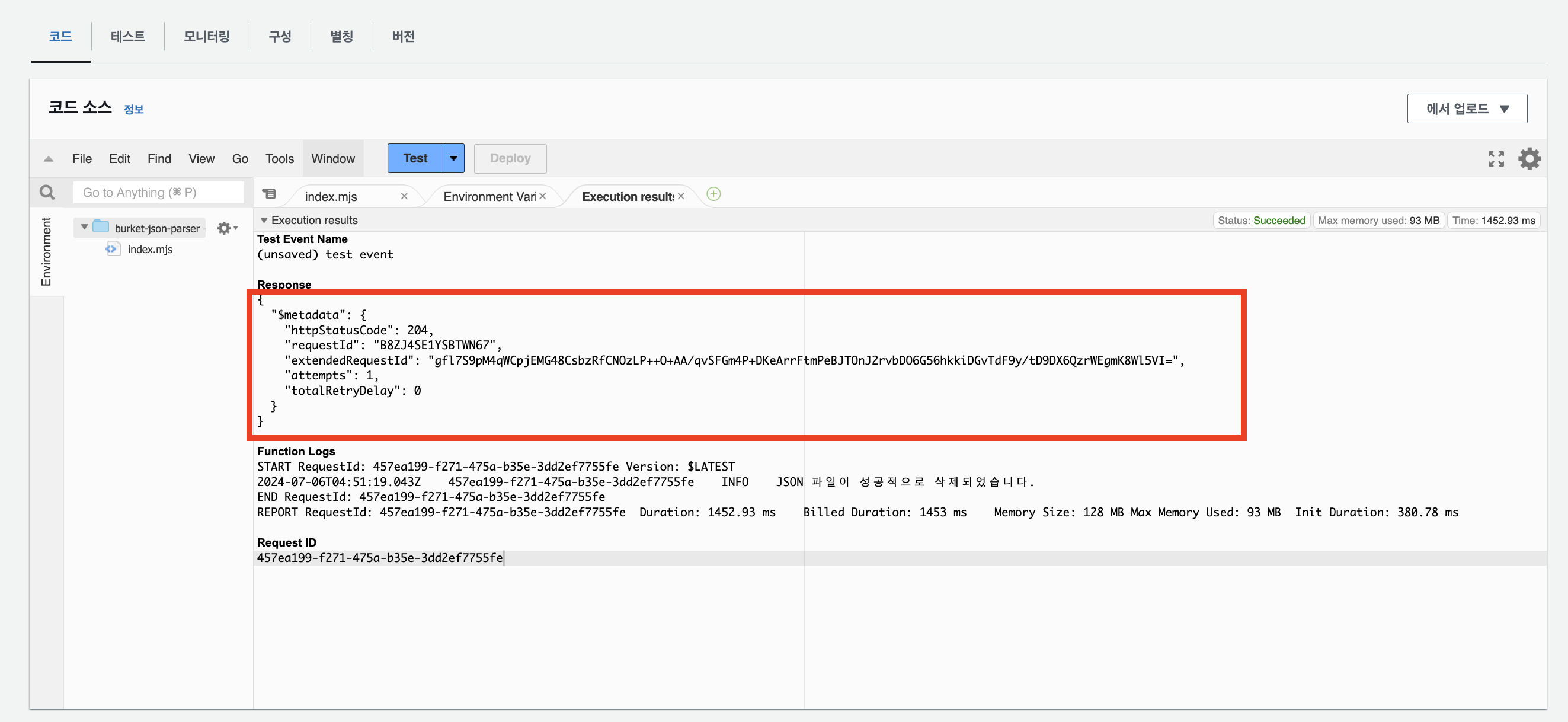The height and width of the screenshot is (722, 1568).
Task: Close the index.mjs tab
Action: [x=404, y=196]
